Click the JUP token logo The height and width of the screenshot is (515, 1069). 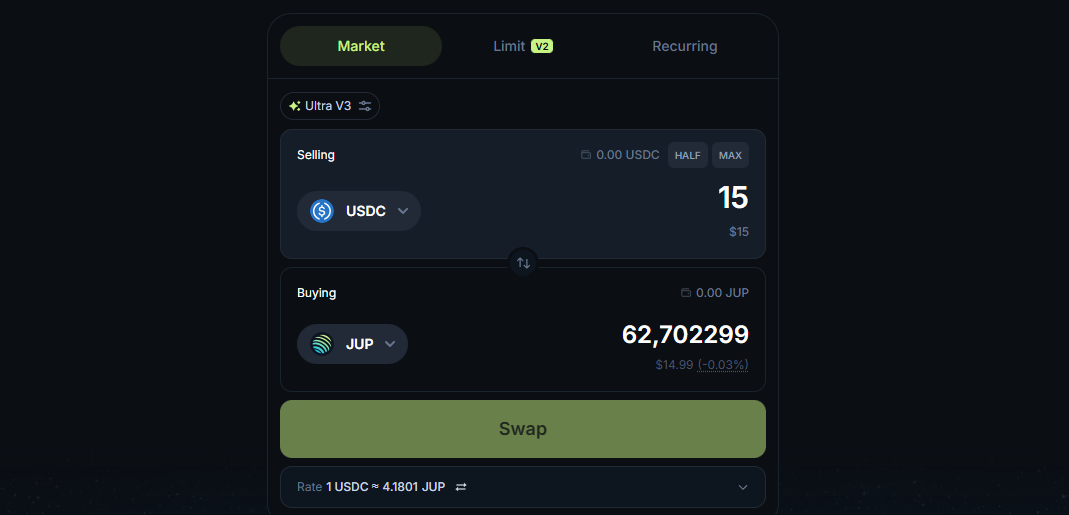click(322, 344)
